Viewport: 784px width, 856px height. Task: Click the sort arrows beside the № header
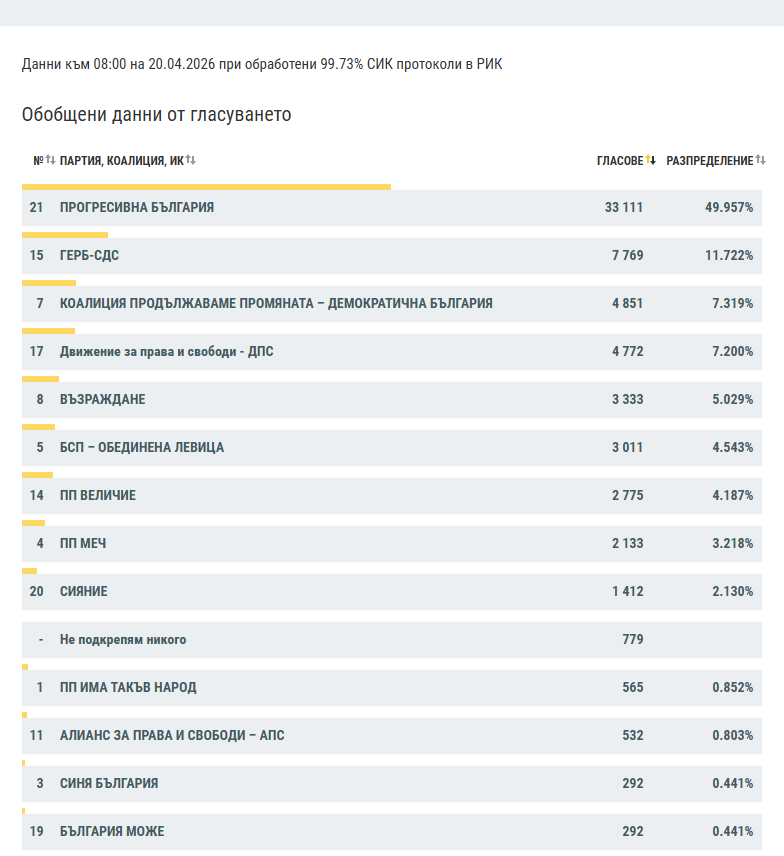[50, 160]
